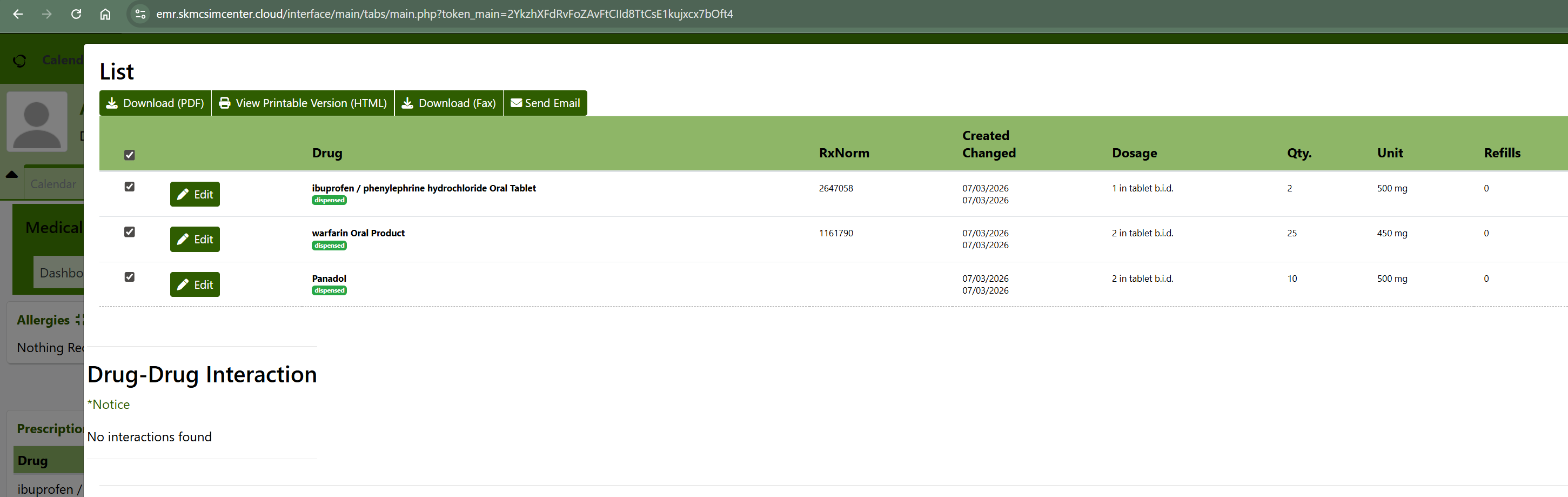This screenshot has width=1568, height=497.
Task: Go to the browser home icon
Action: pyautogui.click(x=105, y=14)
